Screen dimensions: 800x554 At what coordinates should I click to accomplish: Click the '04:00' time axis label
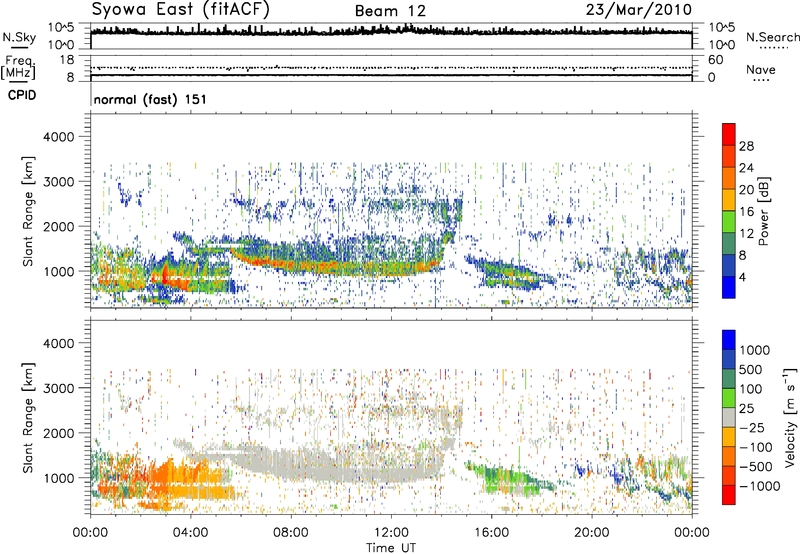pos(190,533)
